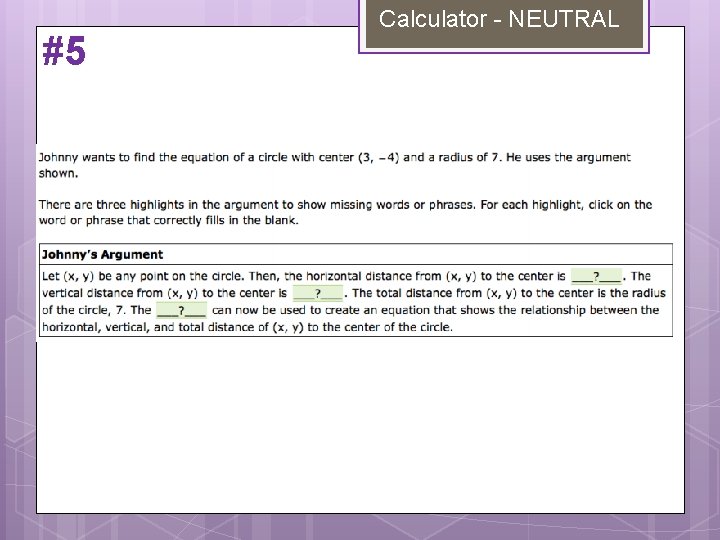Click the 'Calculator - NEUTRAL' label
The width and height of the screenshot is (720, 540).
pyautogui.click(x=499, y=19)
